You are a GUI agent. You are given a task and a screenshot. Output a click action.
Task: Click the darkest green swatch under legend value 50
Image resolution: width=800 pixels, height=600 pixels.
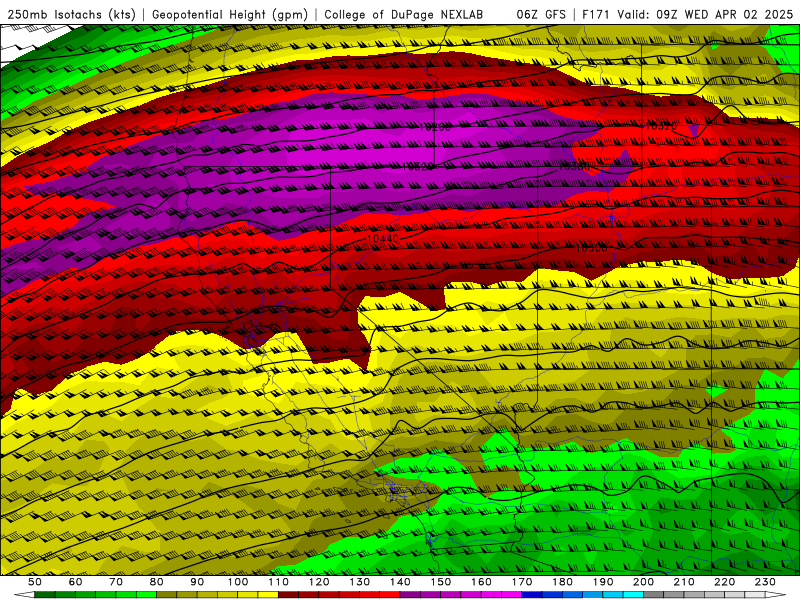45,595
